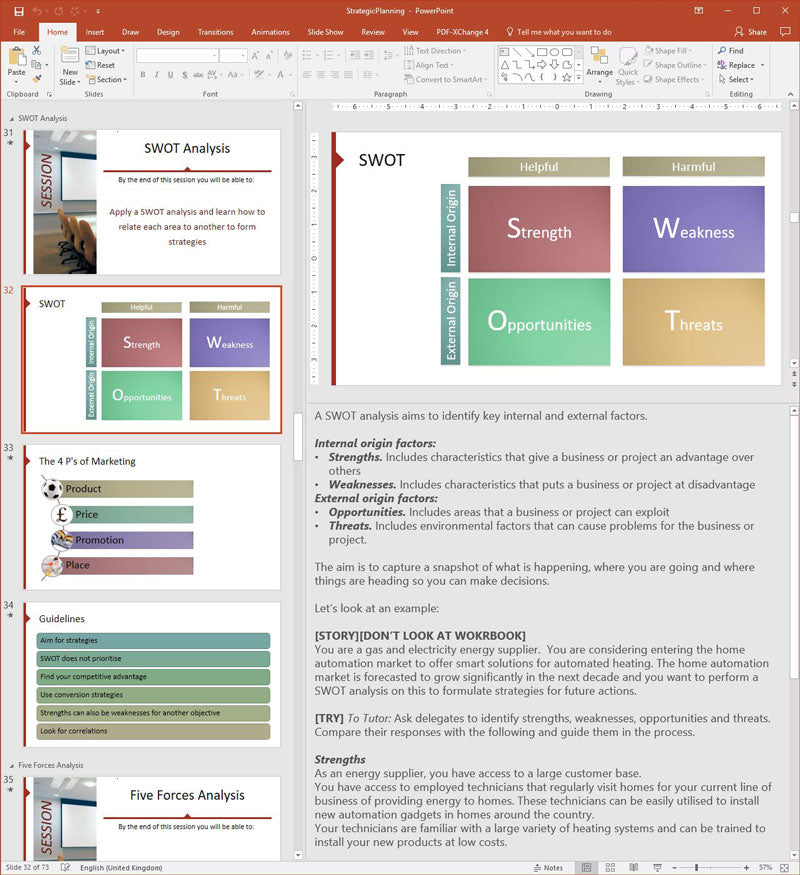Click the Reset slide button
This screenshot has width=800, height=875.
tap(100, 65)
